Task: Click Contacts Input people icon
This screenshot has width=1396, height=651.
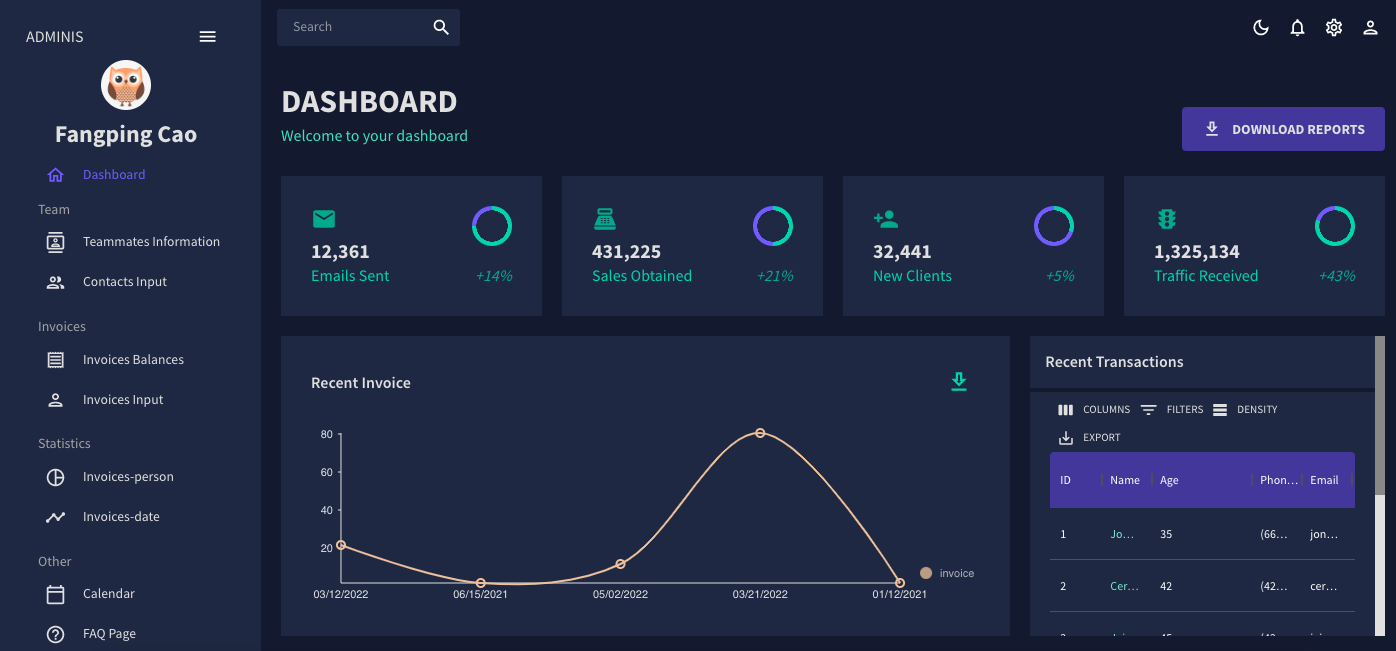Action: tap(56, 282)
